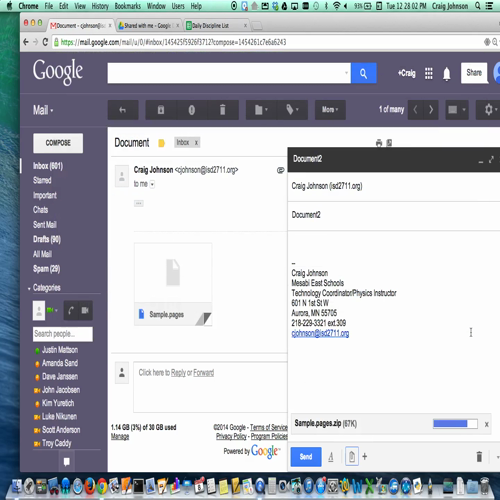Open the Sent Mail folder

[x=45, y=225]
